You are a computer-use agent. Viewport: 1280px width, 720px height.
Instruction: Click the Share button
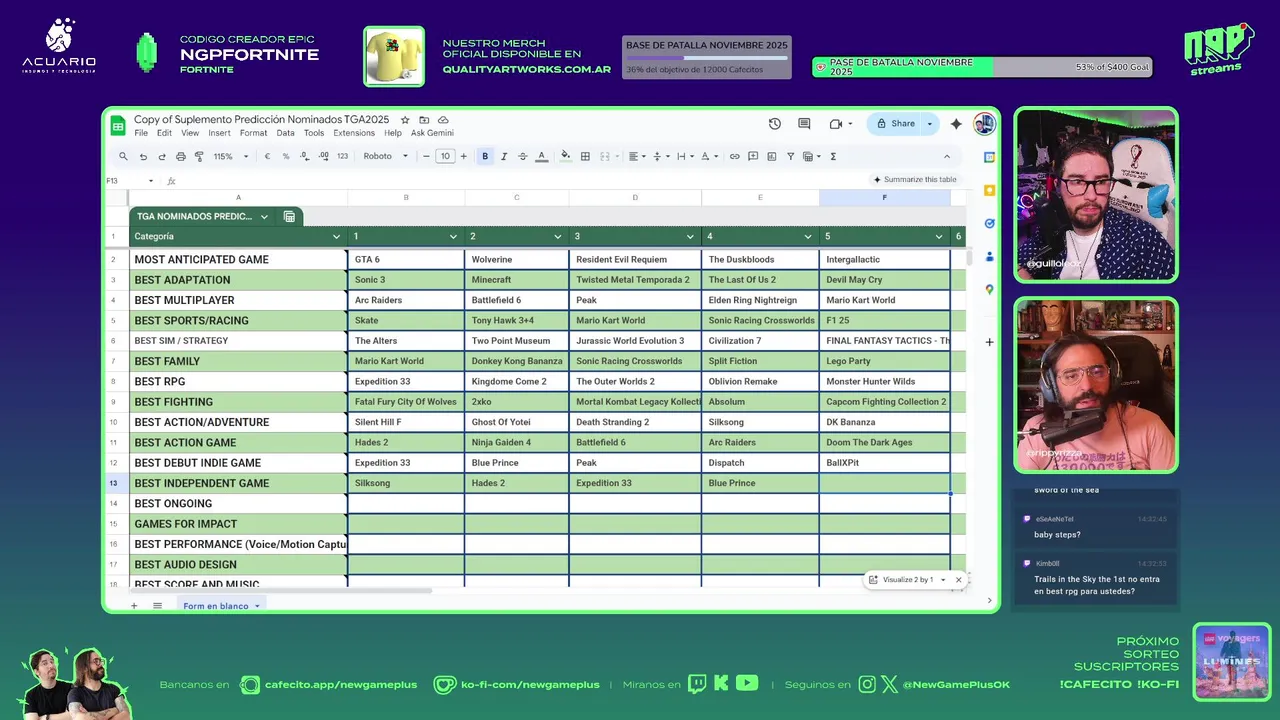[895, 124]
